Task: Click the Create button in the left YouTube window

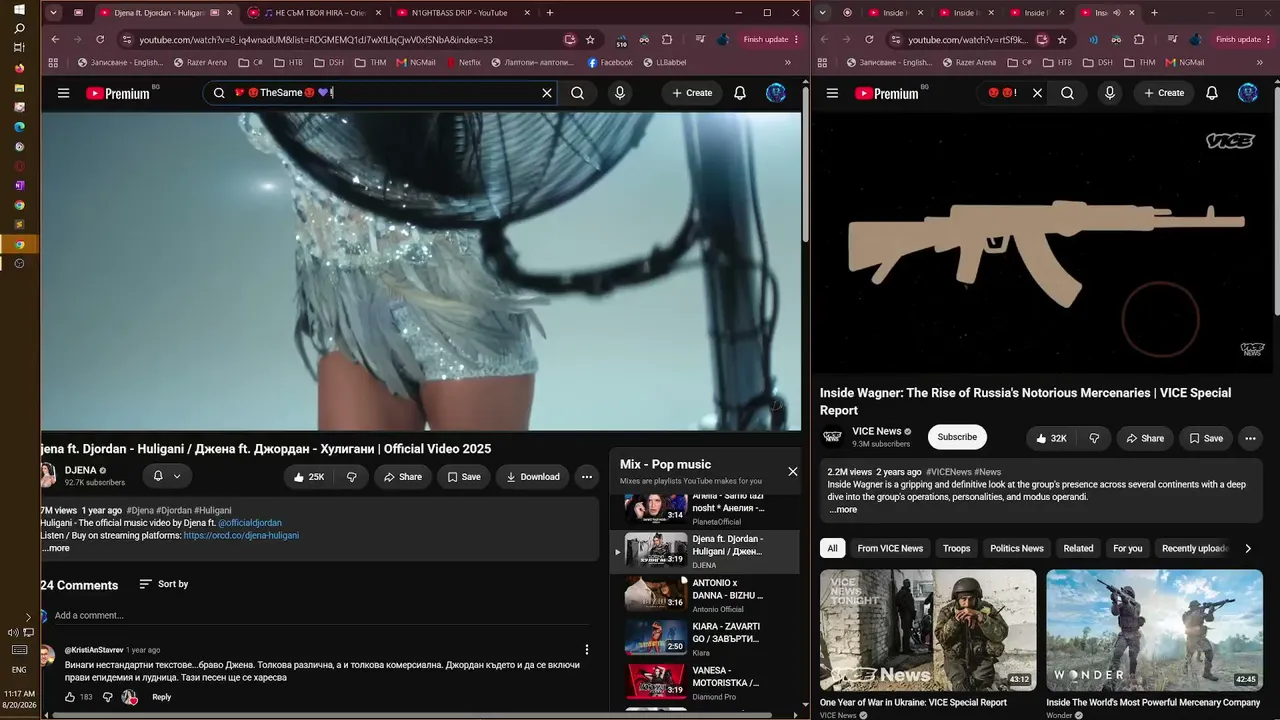Action: pos(692,93)
